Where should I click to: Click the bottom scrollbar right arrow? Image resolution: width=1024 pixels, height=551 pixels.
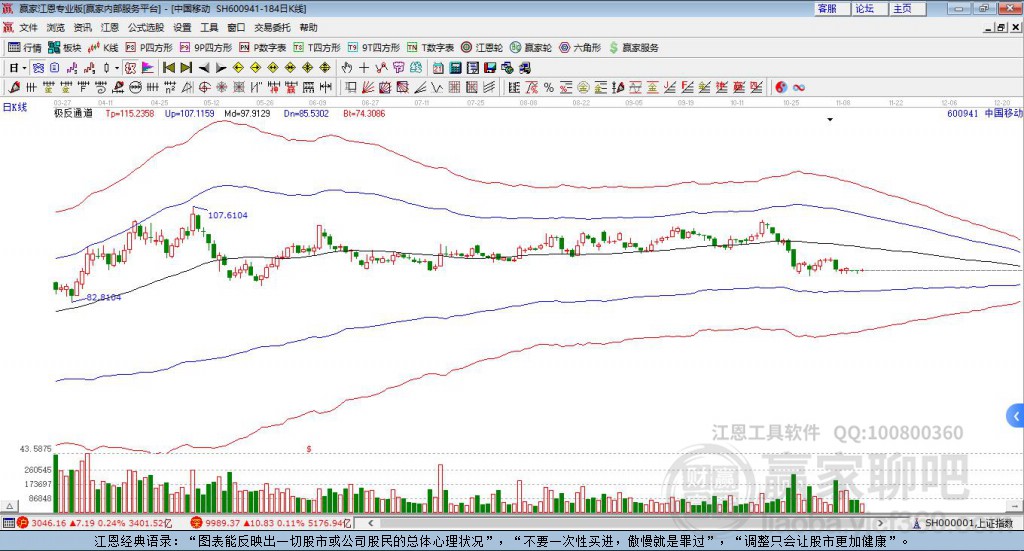pos(880,523)
